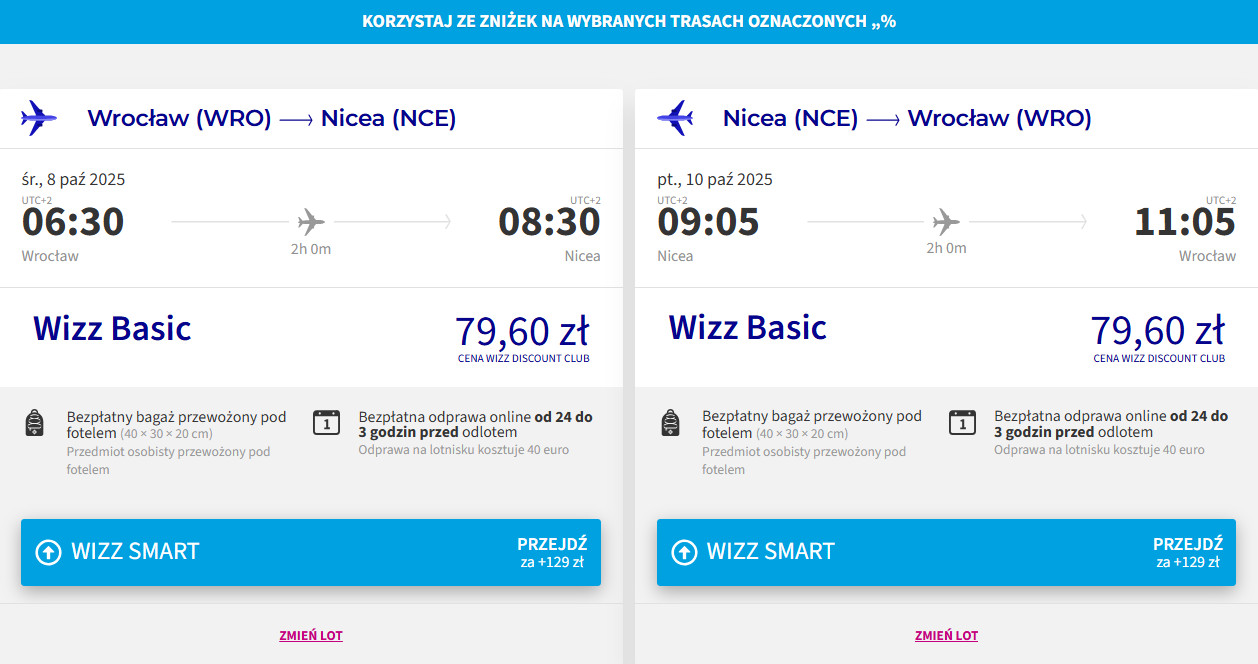Click ZMIEŃ LOT link under Wrocław–Nicea flight
Screen dimensions: 1258x664
tap(311, 636)
